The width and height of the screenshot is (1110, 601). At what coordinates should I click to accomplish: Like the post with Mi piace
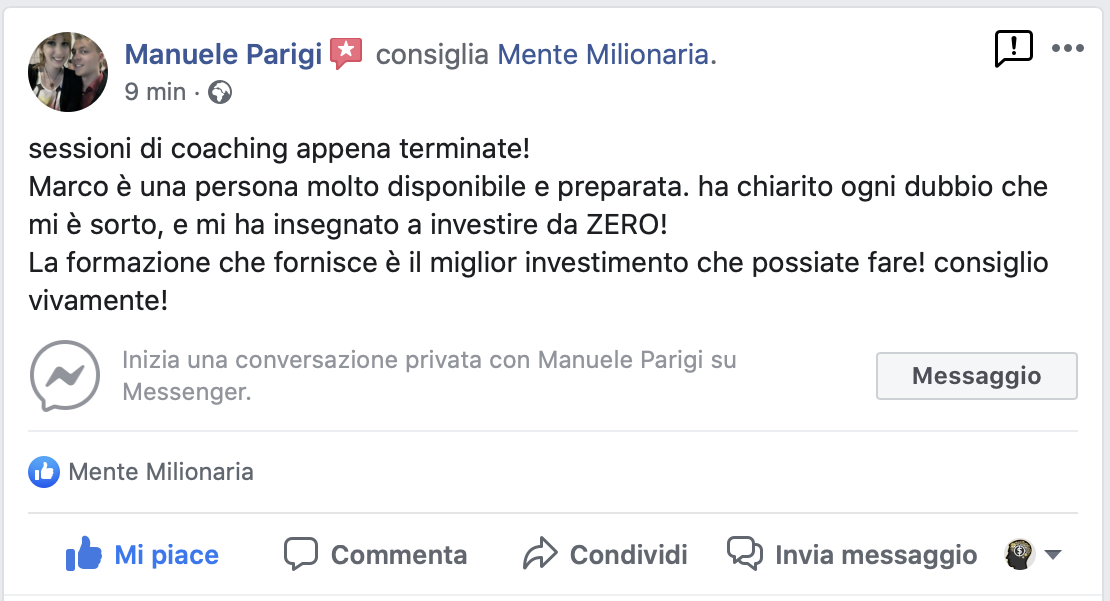142,554
